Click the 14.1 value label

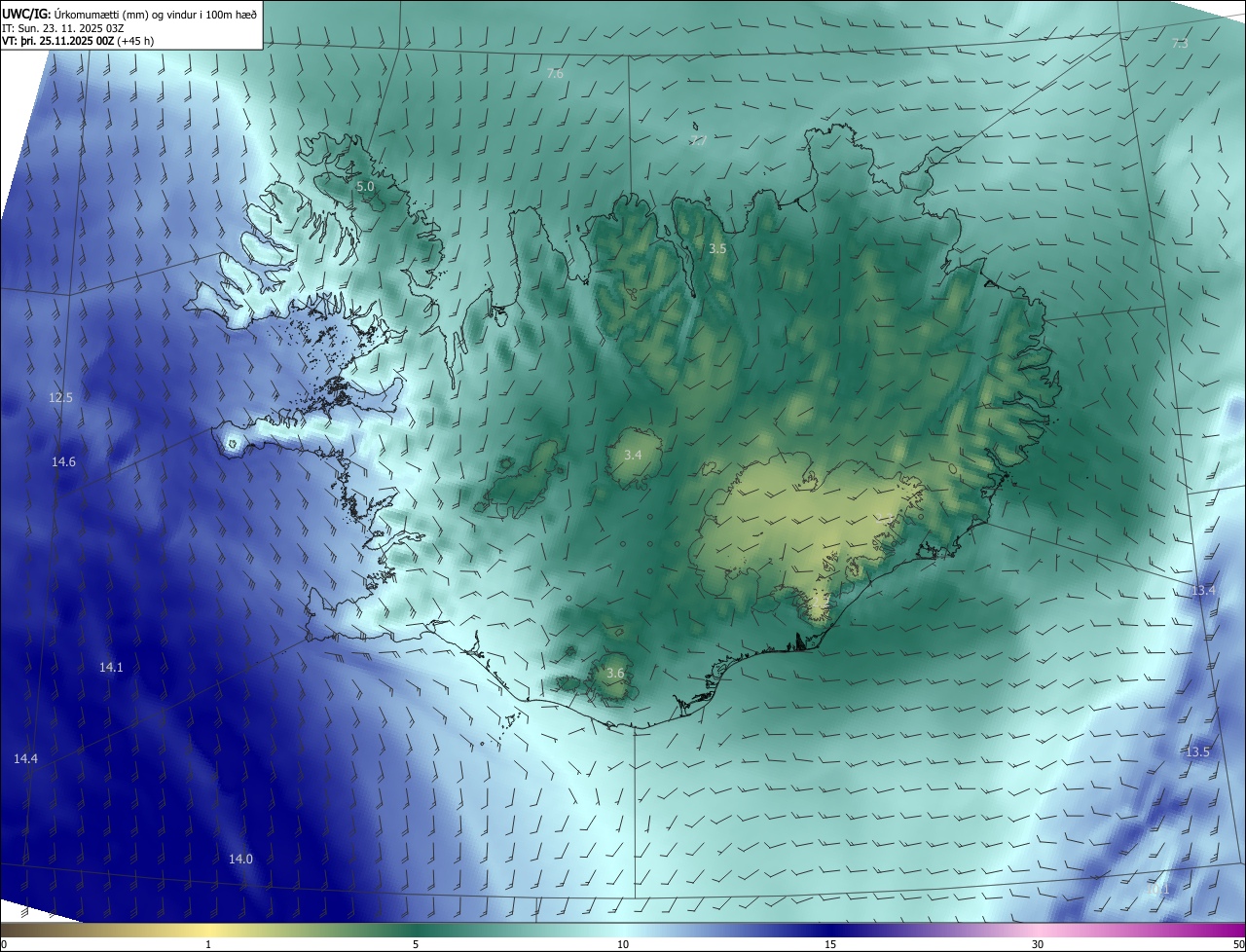(x=111, y=668)
